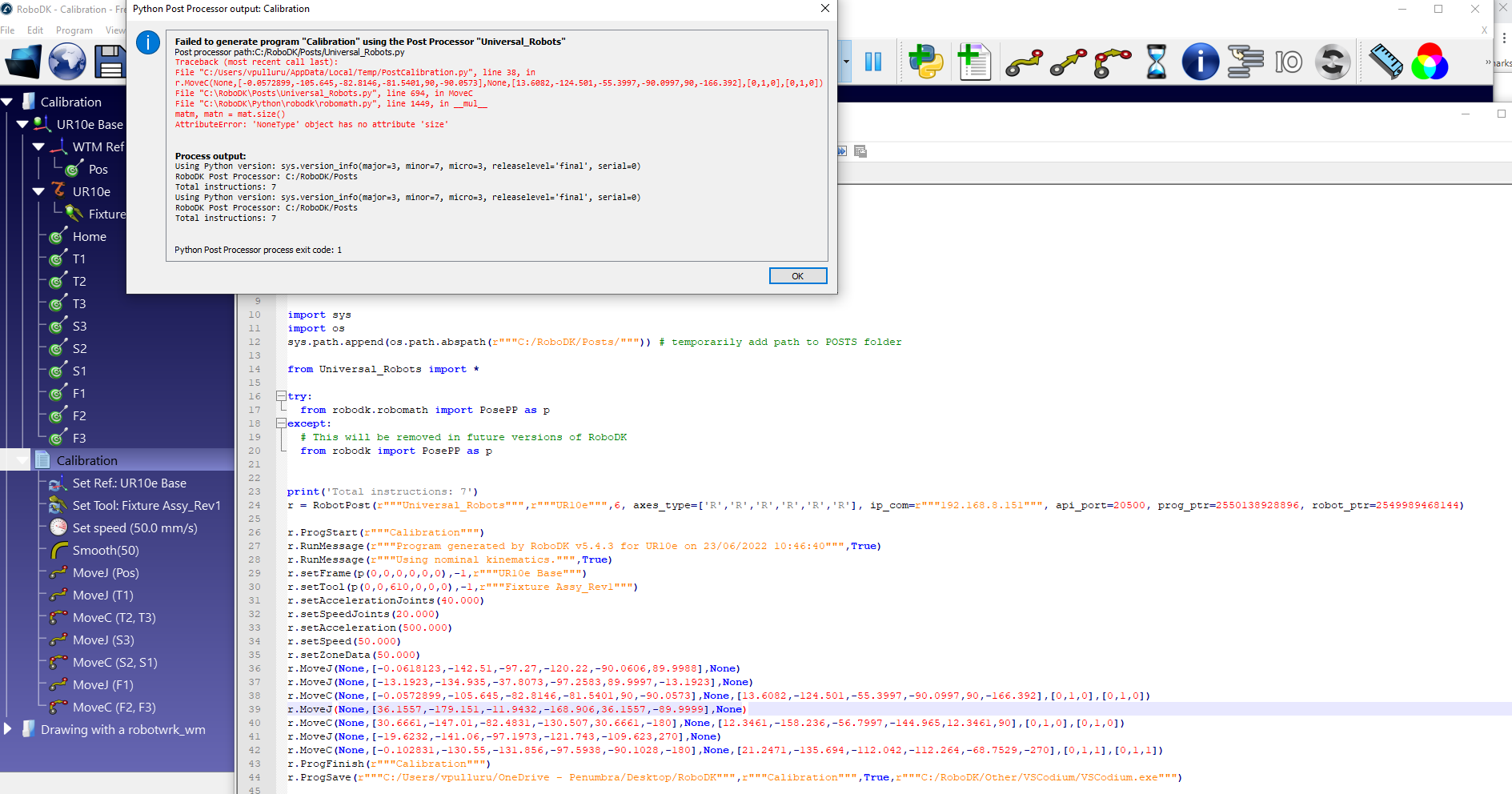The height and width of the screenshot is (794, 1512).
Task: Expand the Drawing with a robotwrk_wm station
Action: pyautogui.click(x=8, y=729)
